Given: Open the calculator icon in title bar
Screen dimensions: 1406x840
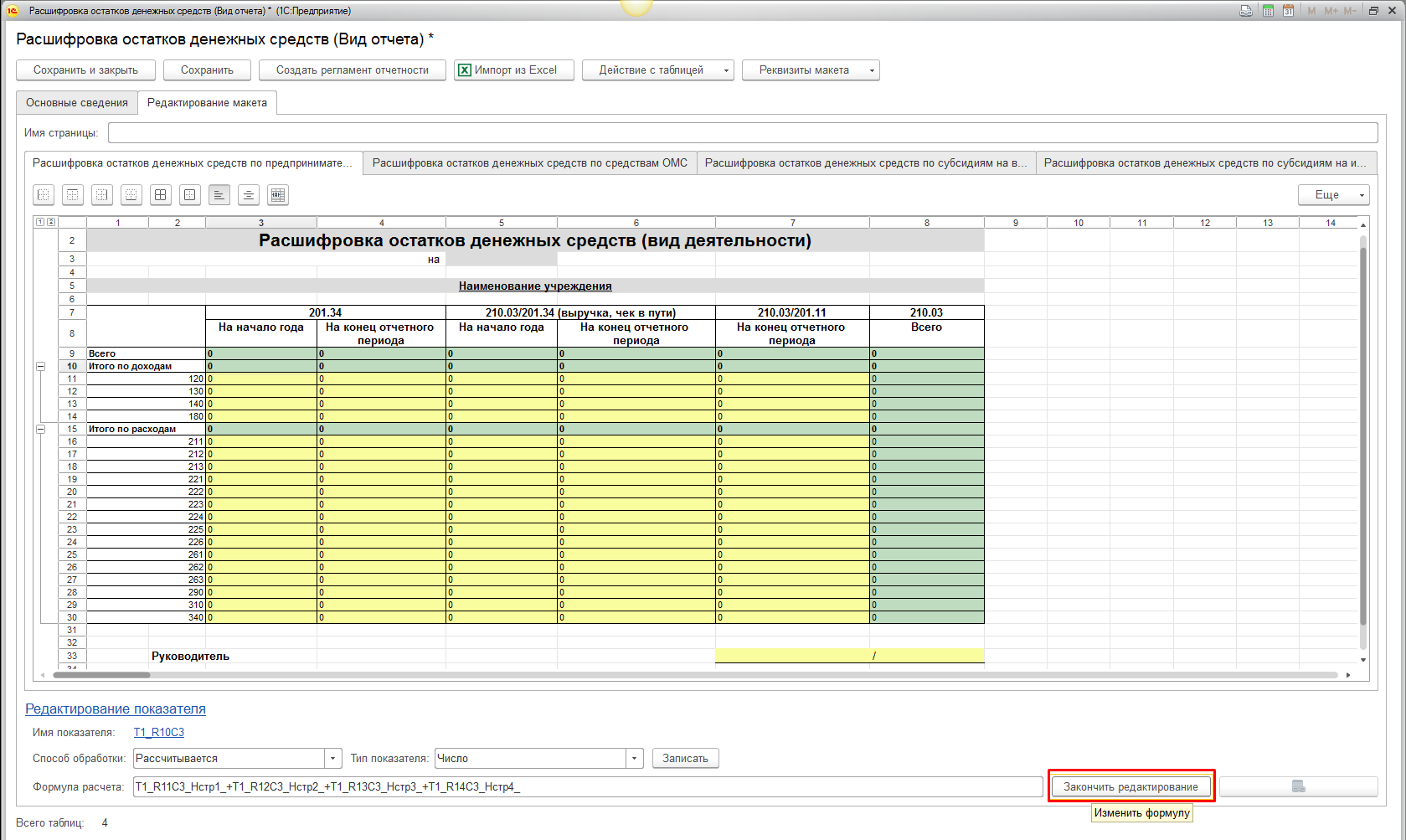Looking at the screenshot, I should click(x=1268, y=11).
